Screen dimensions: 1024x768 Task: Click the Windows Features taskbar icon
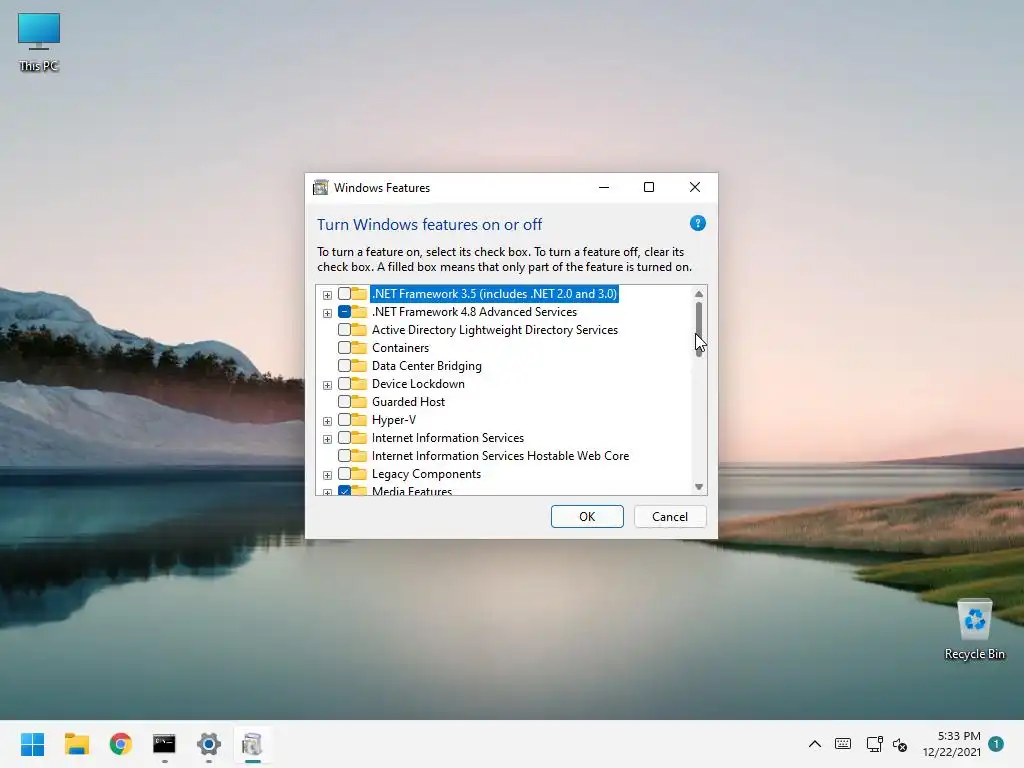click(x=252, y=744)
